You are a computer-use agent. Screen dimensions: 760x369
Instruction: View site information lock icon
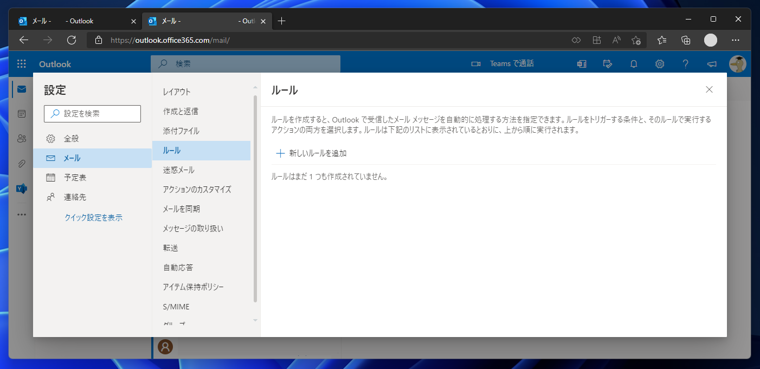tap(99, 40)
